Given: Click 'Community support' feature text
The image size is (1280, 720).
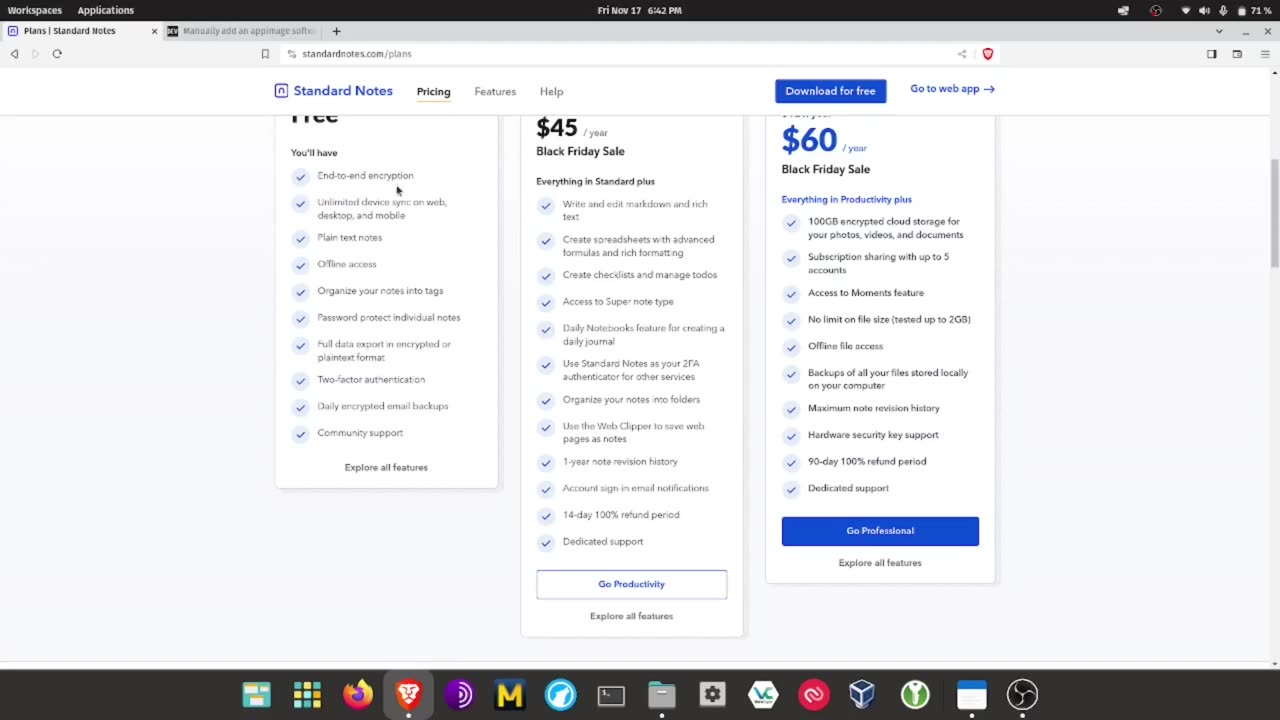Looking at the screenshot, I should tap(360, 433).
